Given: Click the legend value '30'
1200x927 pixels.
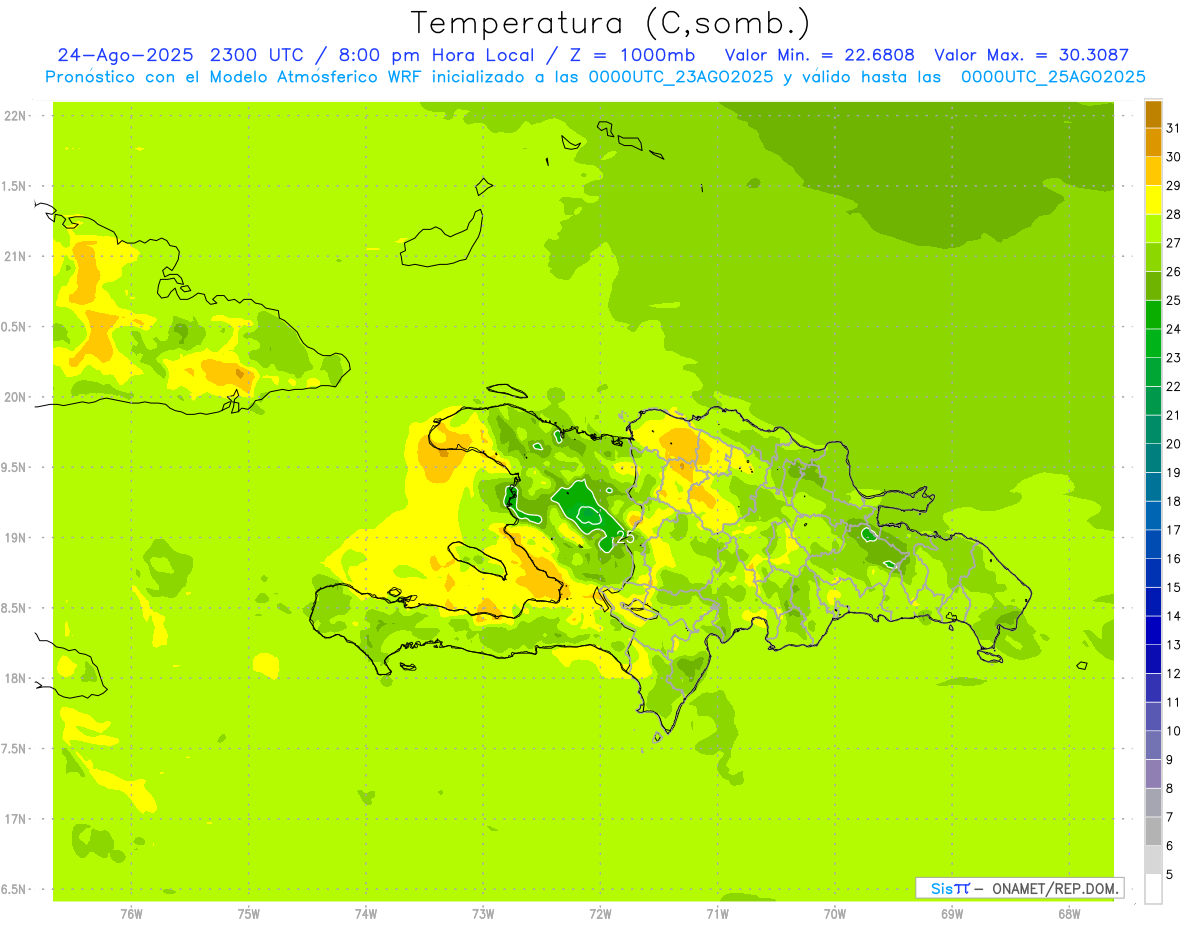Looking at the screenshot, I should click(x=1174, y=157).
